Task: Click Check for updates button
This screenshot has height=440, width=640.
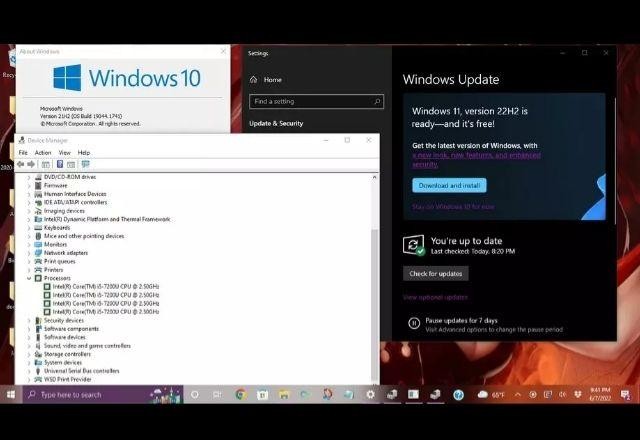Action: [435, 273]
